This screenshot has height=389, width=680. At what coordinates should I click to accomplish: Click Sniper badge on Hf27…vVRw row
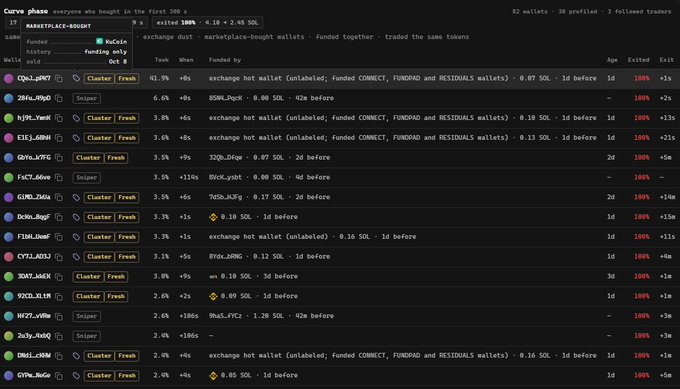pyautogui.click(x=87, y=316)
